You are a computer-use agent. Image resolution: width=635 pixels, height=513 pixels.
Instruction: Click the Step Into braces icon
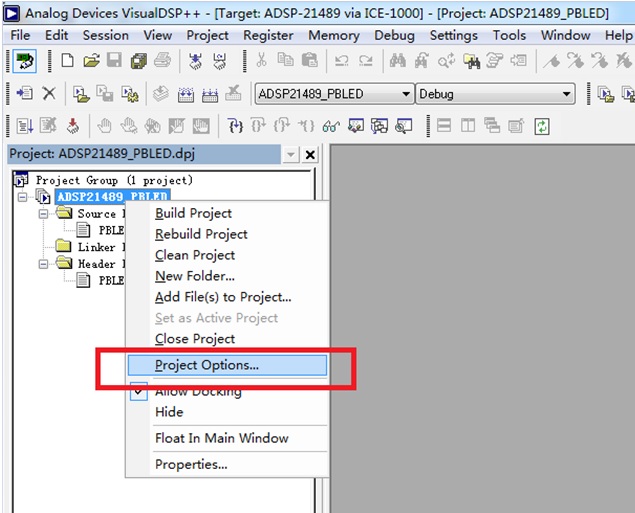235,126
